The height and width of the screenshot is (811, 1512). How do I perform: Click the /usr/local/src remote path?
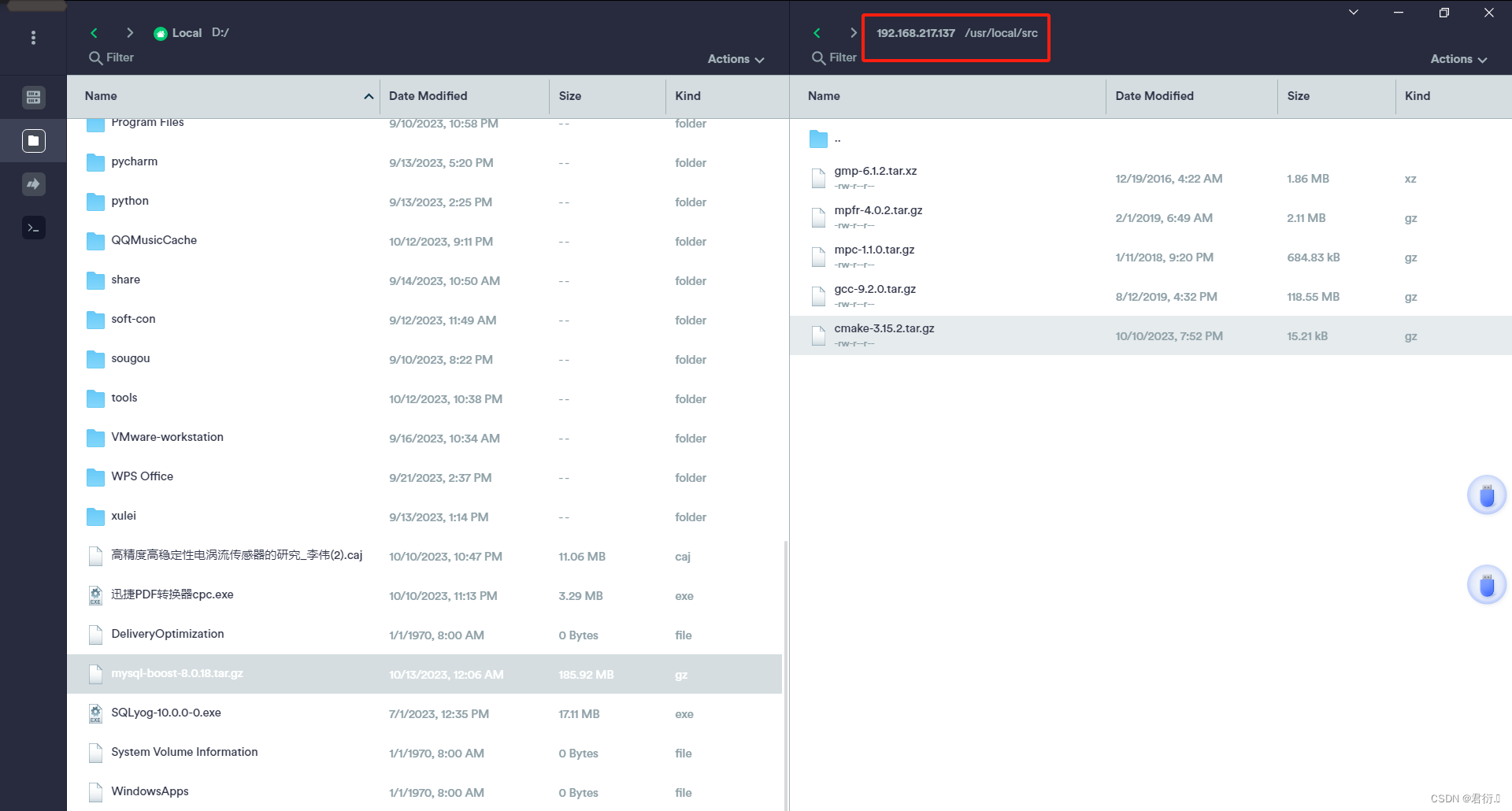click(x=1001, y=33)
